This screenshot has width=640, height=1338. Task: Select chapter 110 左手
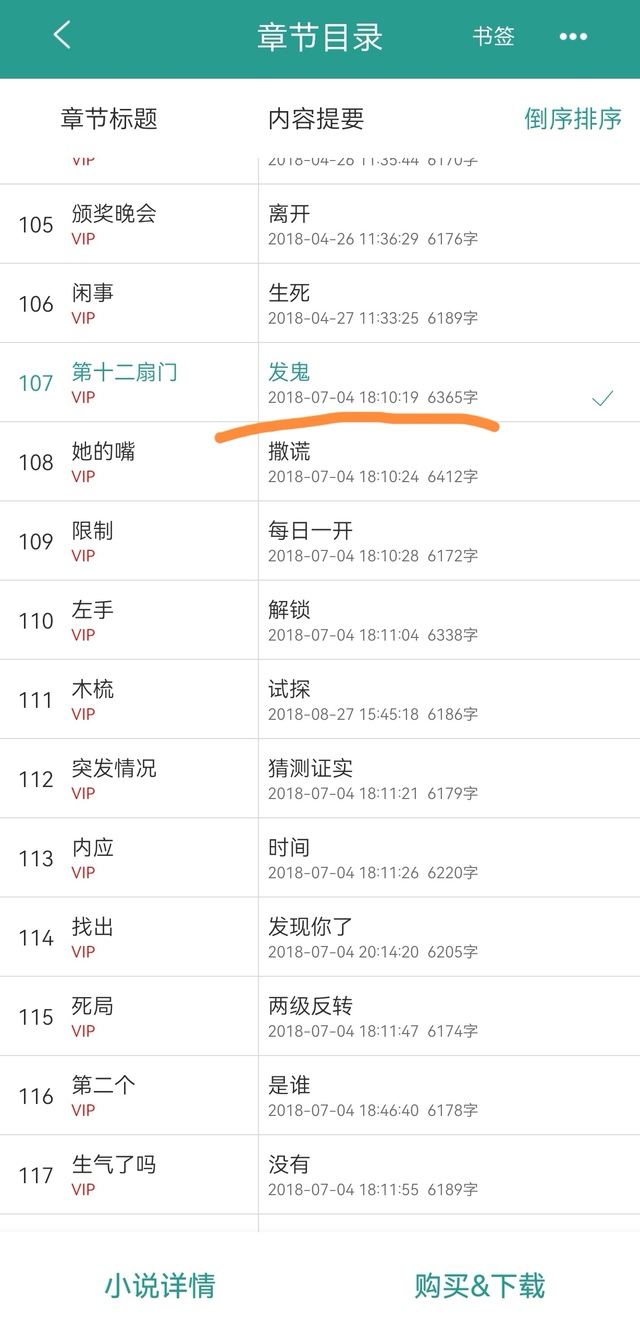click(x=93, y=610)
